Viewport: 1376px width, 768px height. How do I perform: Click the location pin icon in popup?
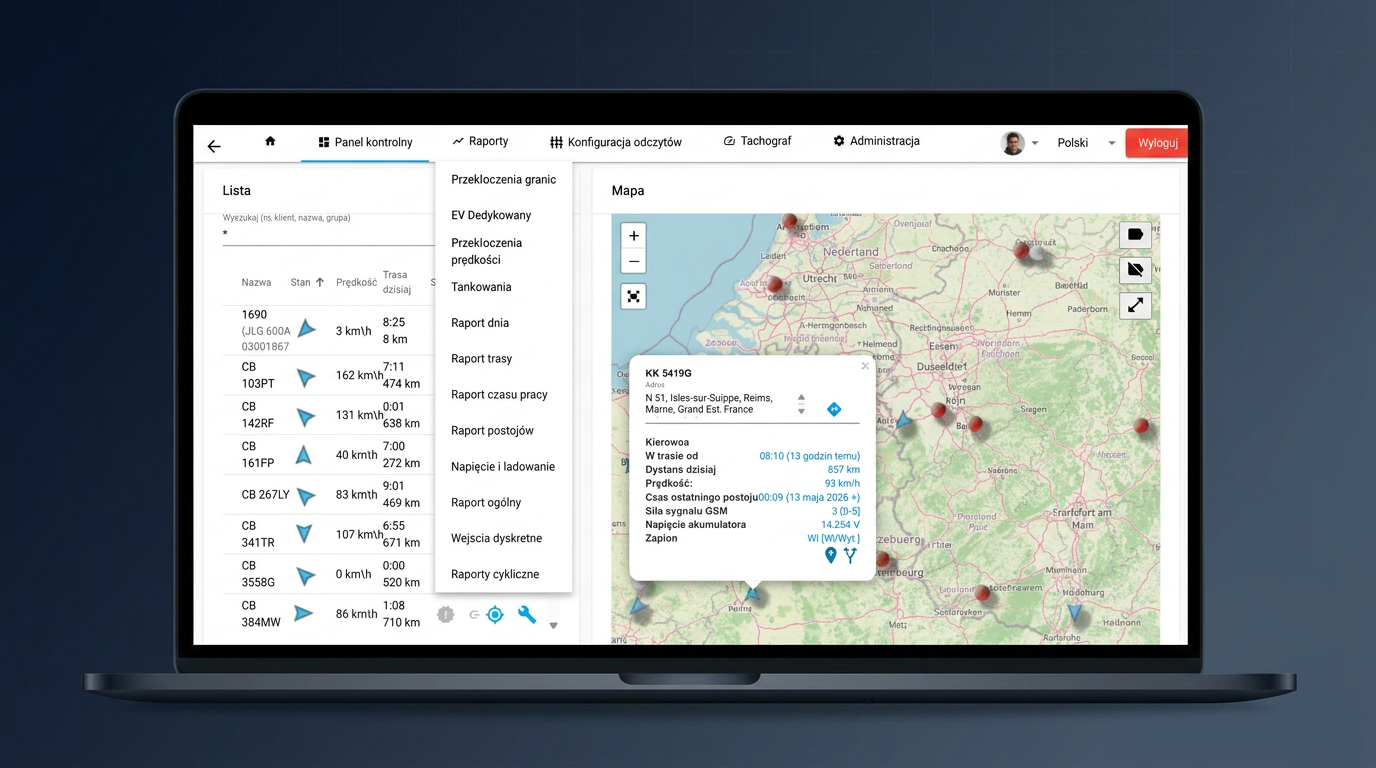[830, 555]
